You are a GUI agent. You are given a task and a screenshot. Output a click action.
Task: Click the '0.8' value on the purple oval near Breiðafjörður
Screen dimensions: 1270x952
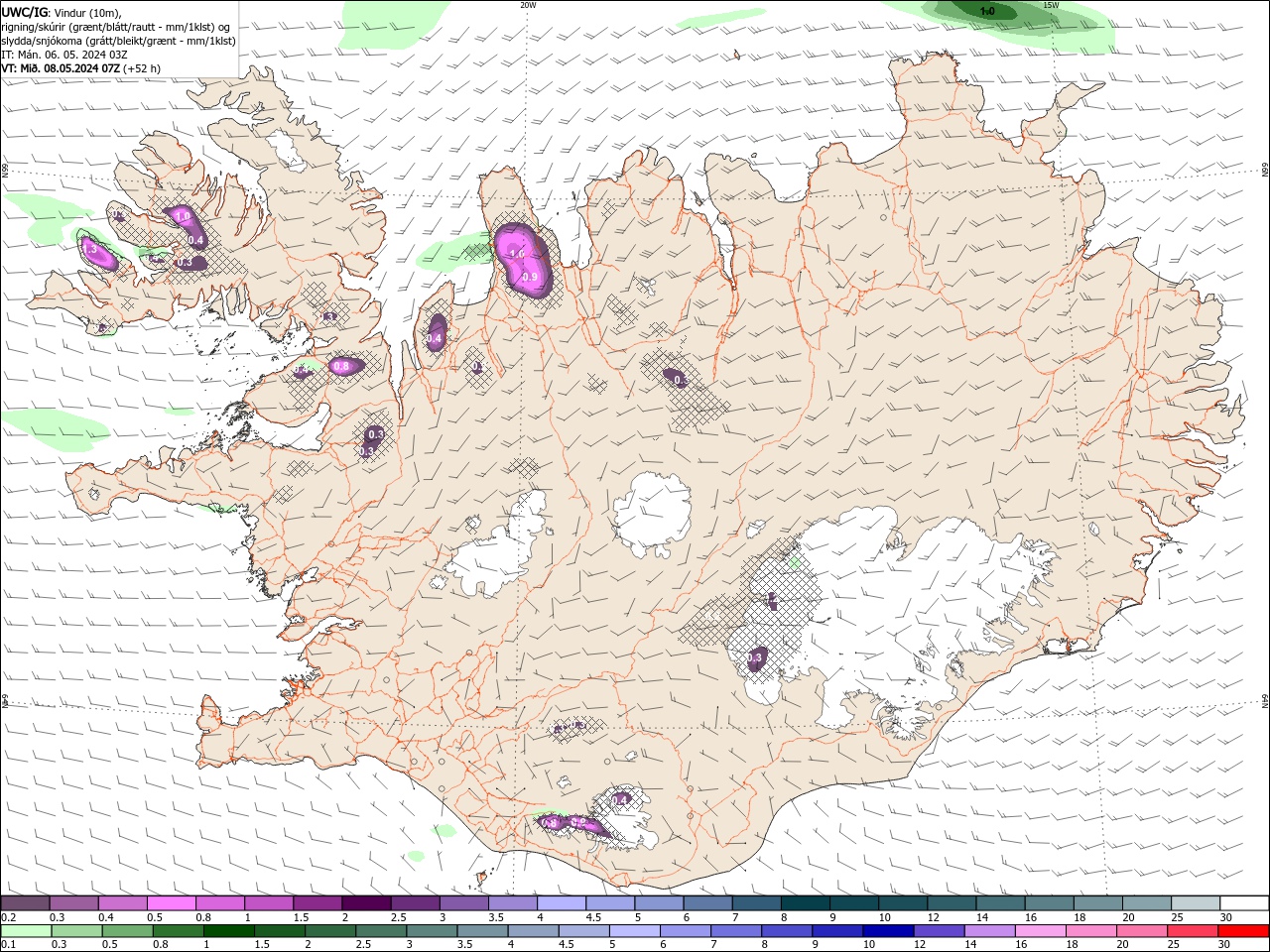point(342,366)
